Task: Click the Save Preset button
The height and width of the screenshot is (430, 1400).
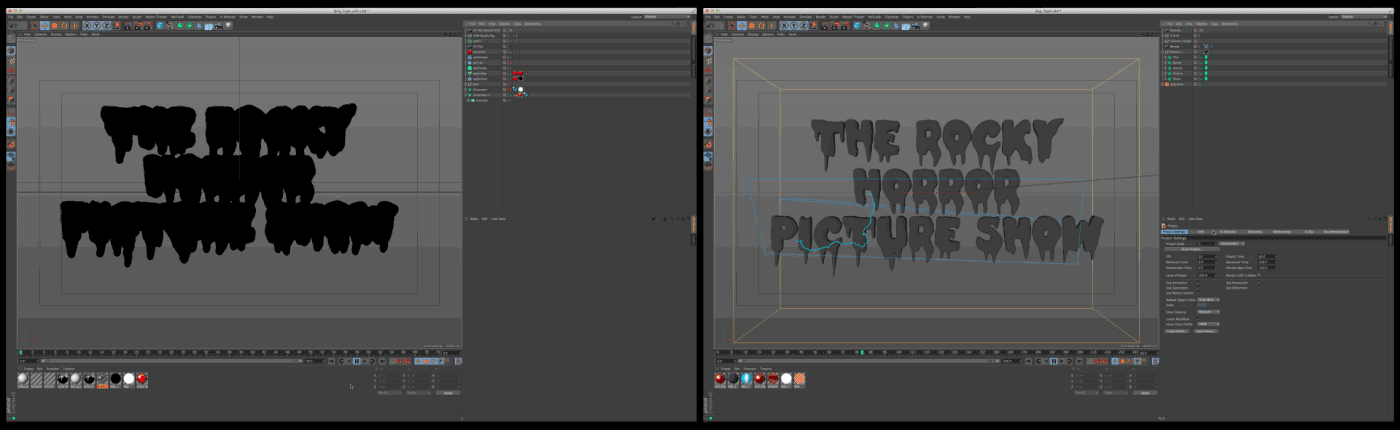Action: click(1206, 331)
